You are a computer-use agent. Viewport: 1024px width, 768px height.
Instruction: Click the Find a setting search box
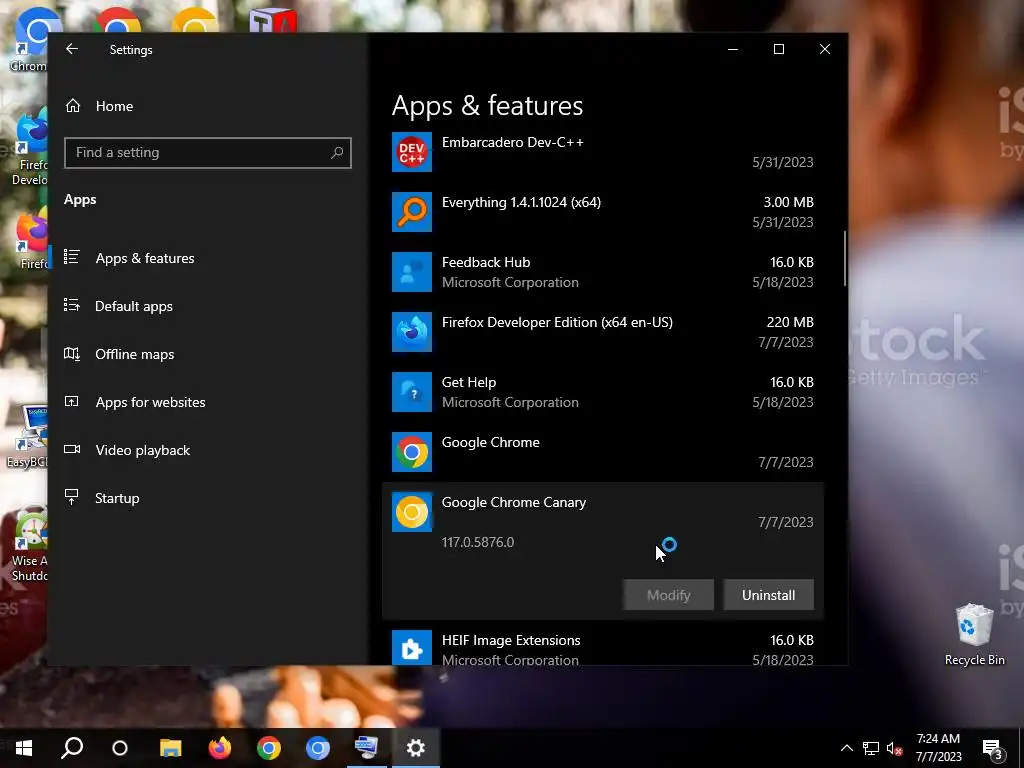(208, 153)
